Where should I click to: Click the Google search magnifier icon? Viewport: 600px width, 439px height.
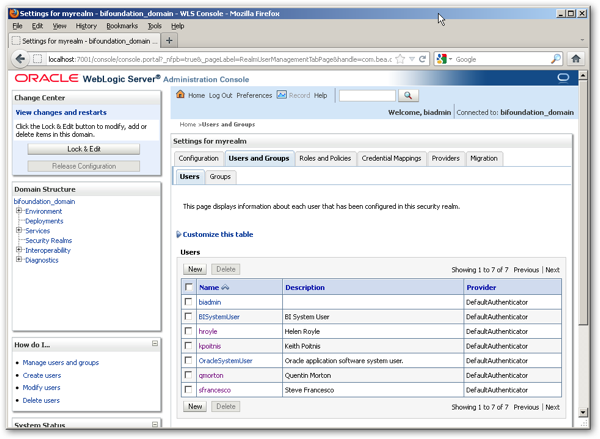pyautogui.click(x=556, y=59)
